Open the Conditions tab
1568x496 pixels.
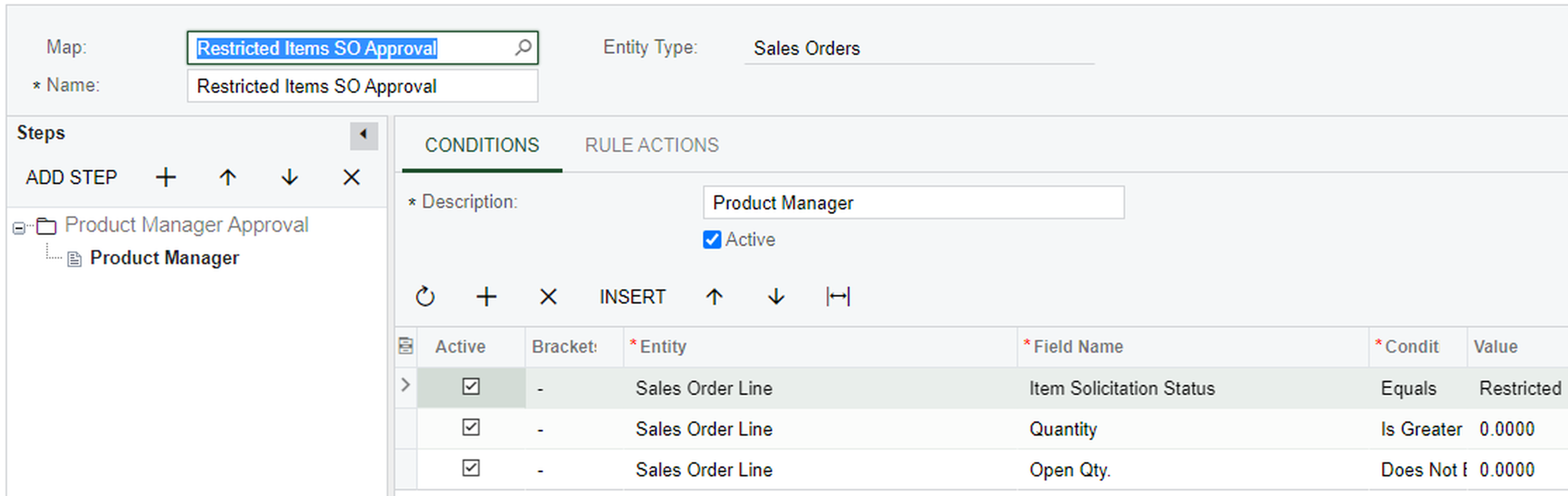[x=481, y=145]
